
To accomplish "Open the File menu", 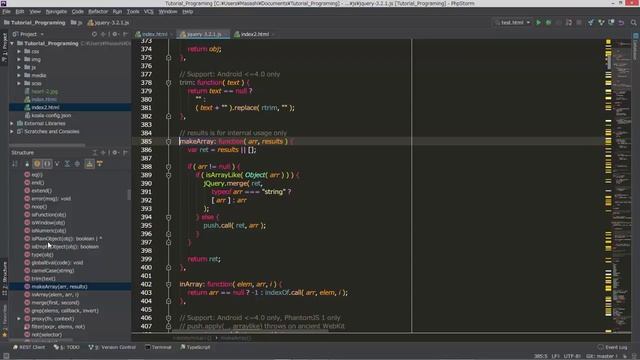I will [x=7, y=11].
